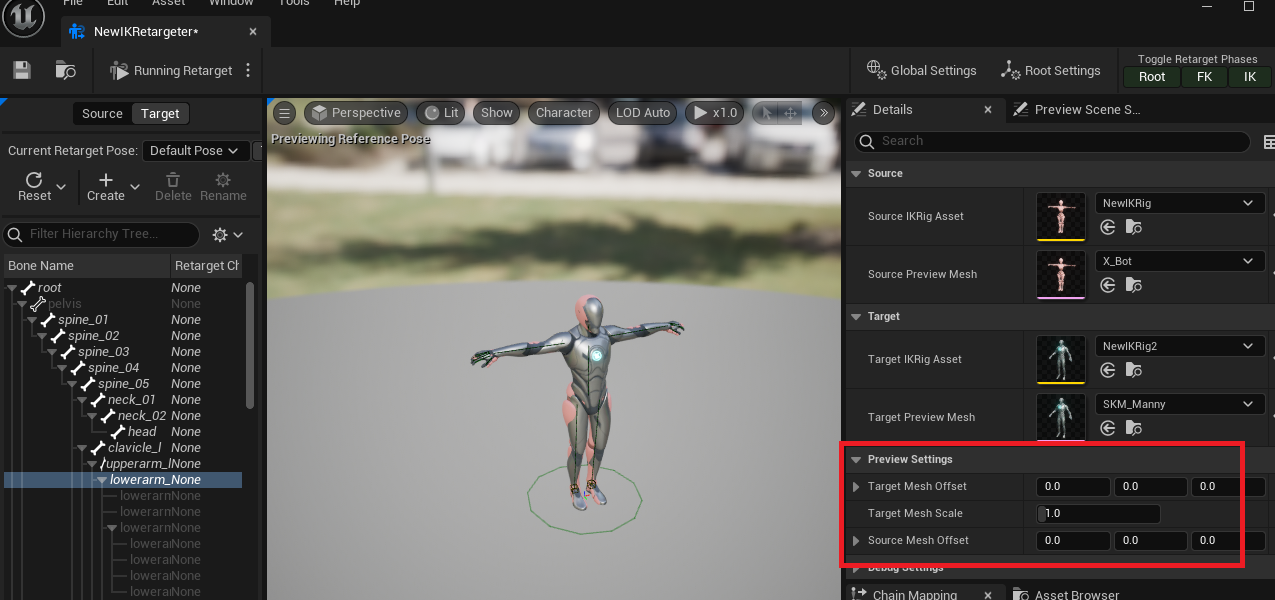Switch to Target skeleton view
Image resolution: width=1275 pixels, height=600 pixels.
point(160,114)
